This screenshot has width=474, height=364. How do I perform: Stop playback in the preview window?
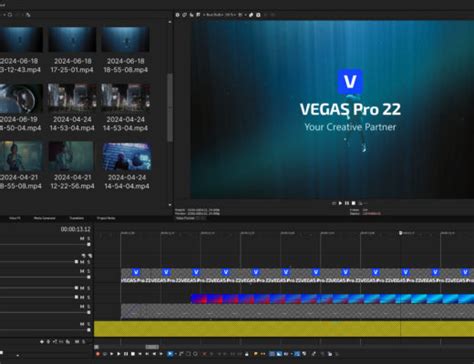click(x=354, y=203)
